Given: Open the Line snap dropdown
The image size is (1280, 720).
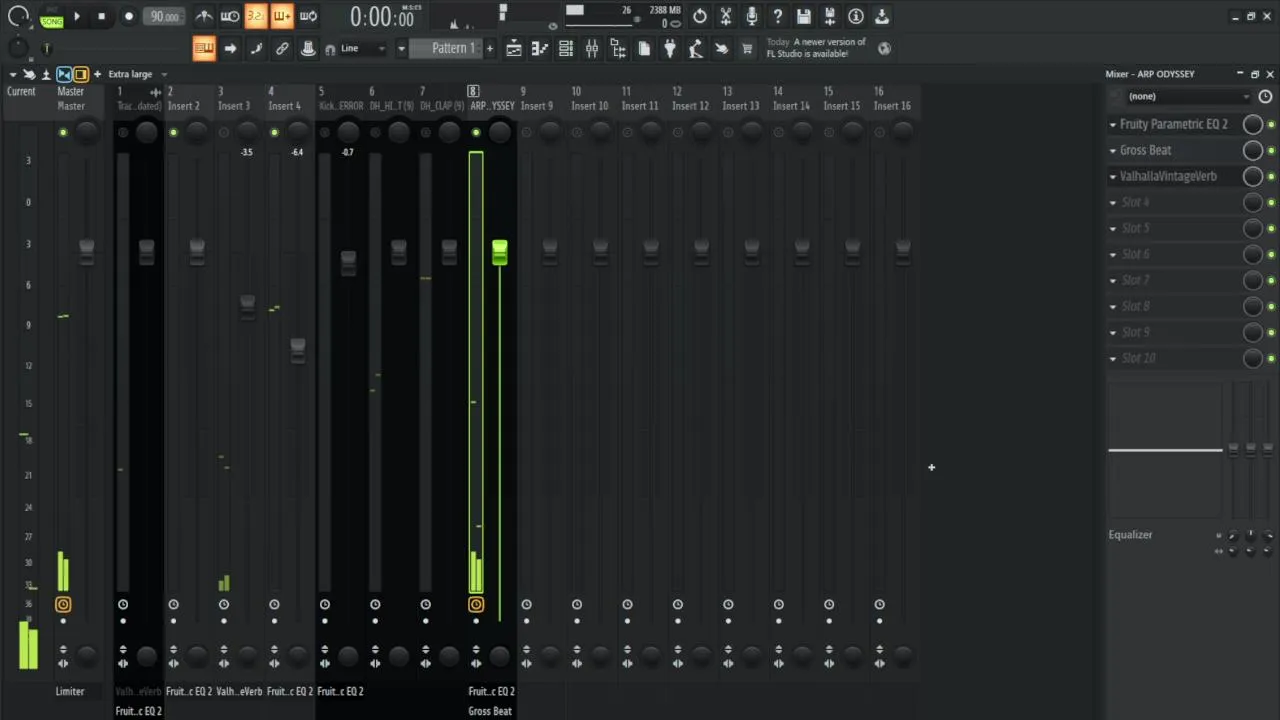Looking at the screenshot, I should pyautogui.click(x=363, y=48).
